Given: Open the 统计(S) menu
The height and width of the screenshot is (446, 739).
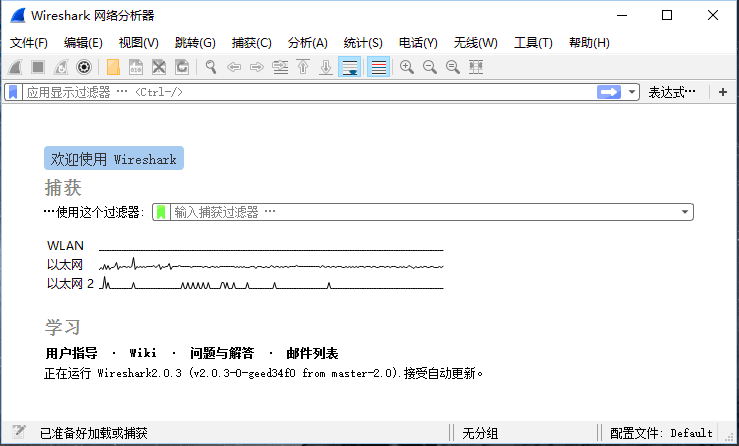Looking at the screenshot, I should pos(363,43).
